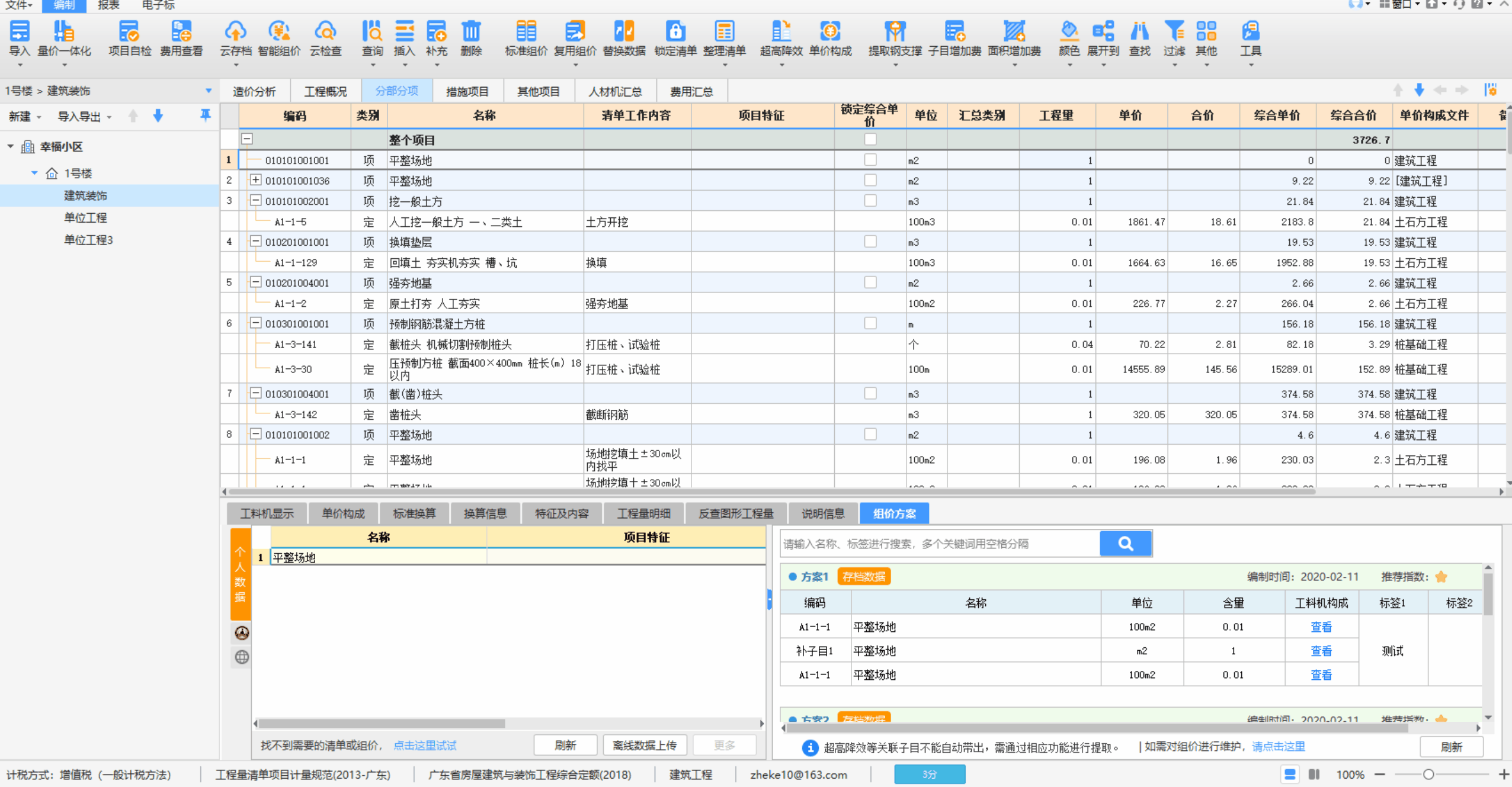Toggle lock checkbox for 强夯地基 row
The image size is (1512, 787).
[870, 282]
